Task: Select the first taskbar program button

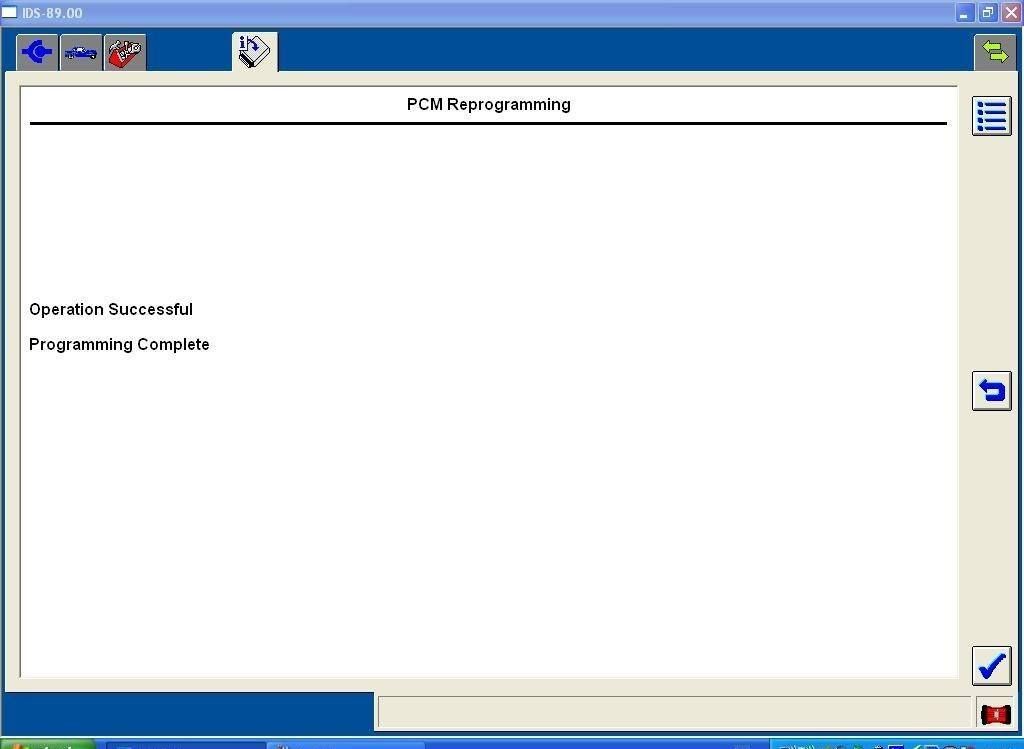Action: tap(185, 745)
